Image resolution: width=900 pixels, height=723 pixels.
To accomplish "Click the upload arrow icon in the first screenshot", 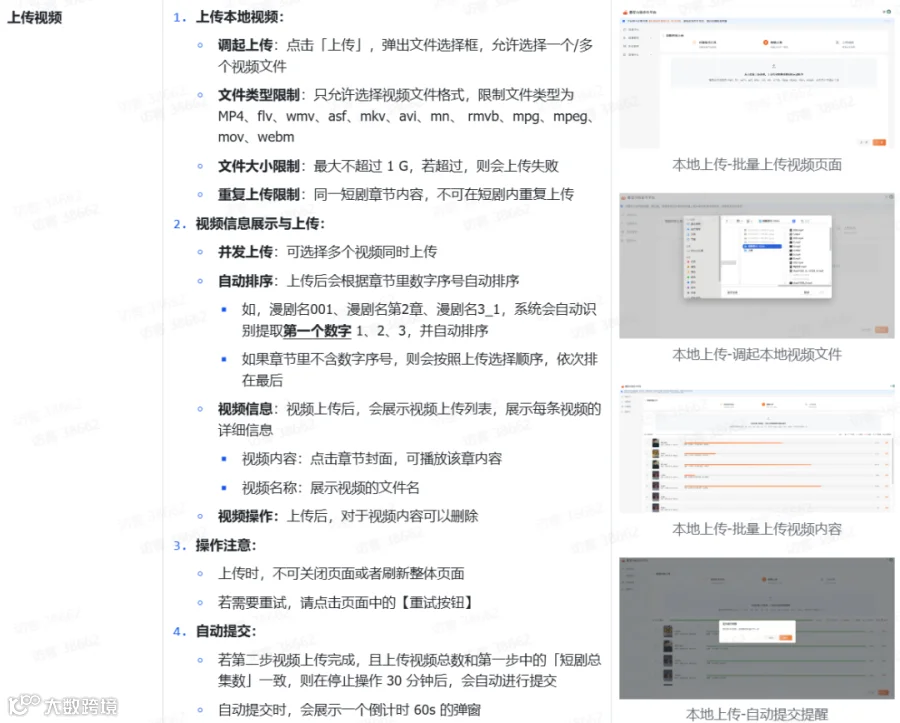I will [x=773, y=66].
